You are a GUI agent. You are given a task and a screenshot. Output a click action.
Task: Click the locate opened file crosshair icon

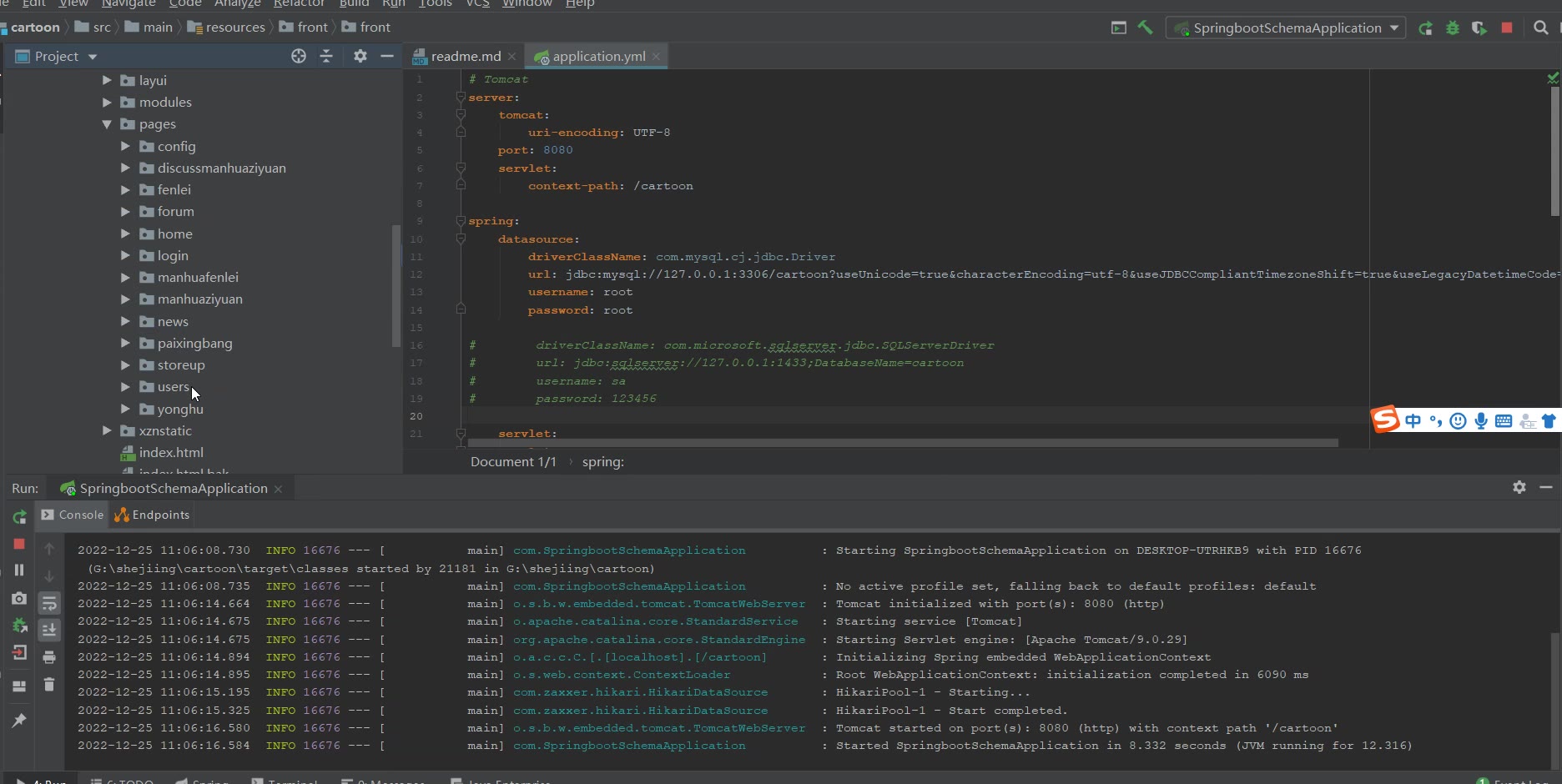[x=299, y=56]
